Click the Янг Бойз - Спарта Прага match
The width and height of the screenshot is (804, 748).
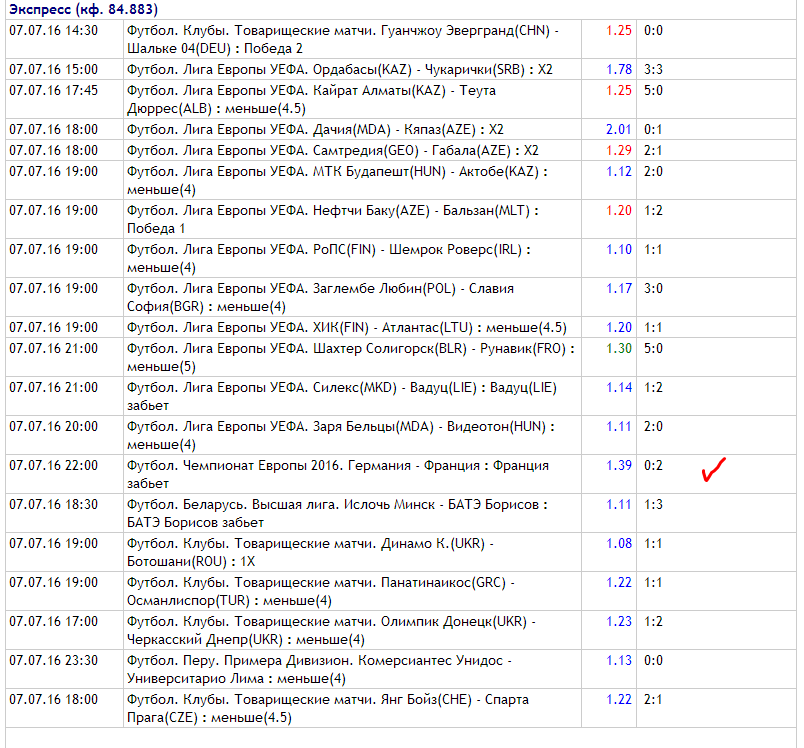(327, 708)
